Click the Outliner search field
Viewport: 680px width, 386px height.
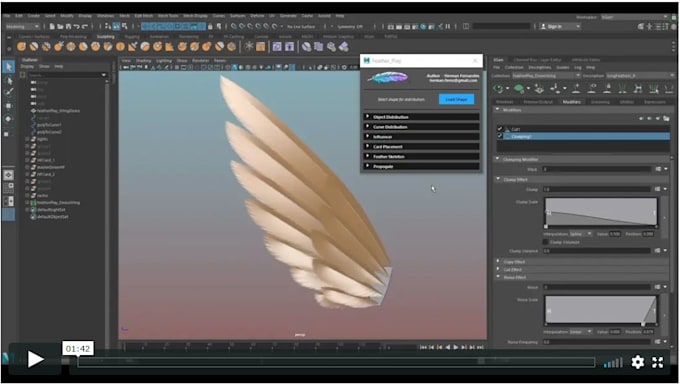67,75
